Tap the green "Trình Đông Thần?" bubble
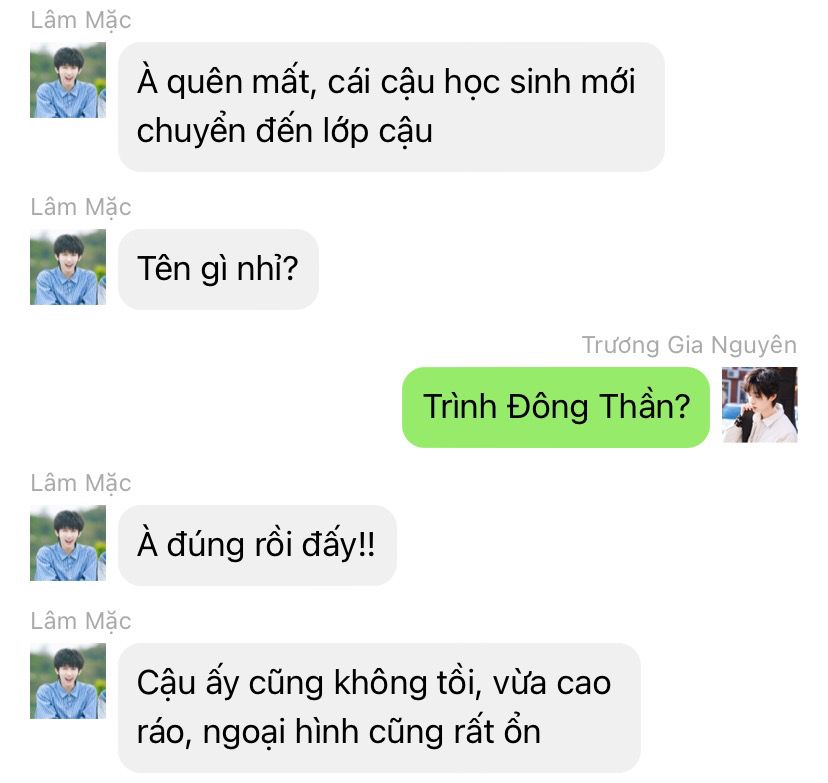This screenshot has width=828, height=783. tap(556, 407)
